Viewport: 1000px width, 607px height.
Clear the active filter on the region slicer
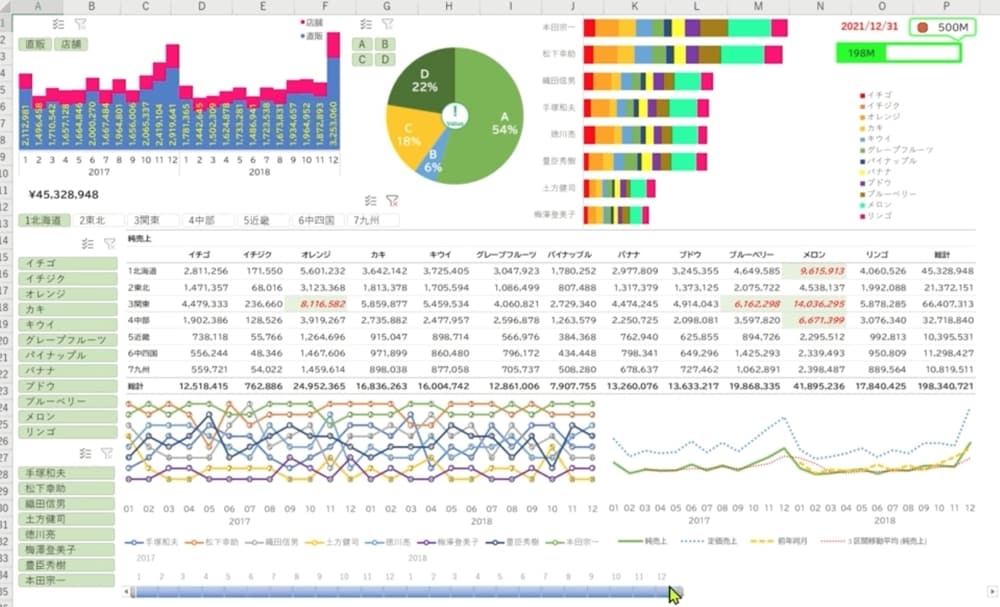[x=392, y=201]
